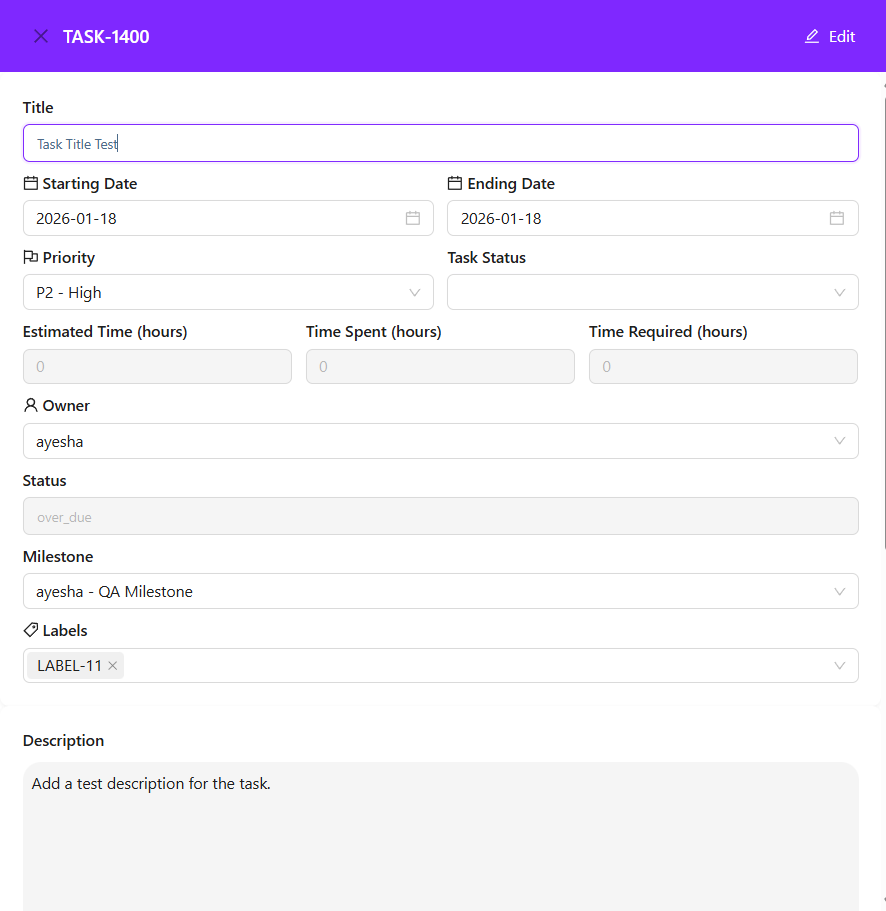Open the Ending Date calendar picker icon

(837, 218)
